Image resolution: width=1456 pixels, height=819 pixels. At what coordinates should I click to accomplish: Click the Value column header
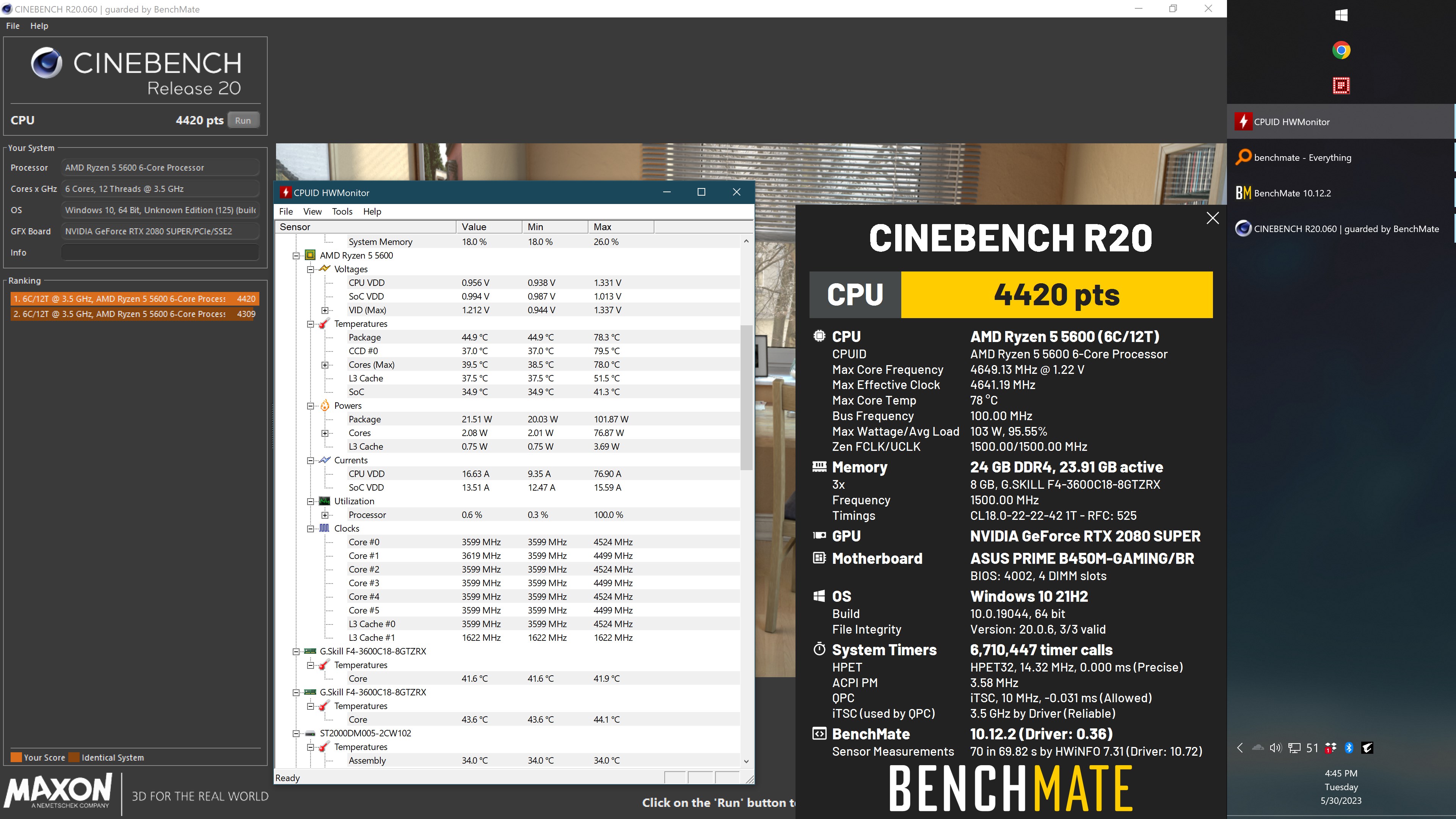[489, 227]
